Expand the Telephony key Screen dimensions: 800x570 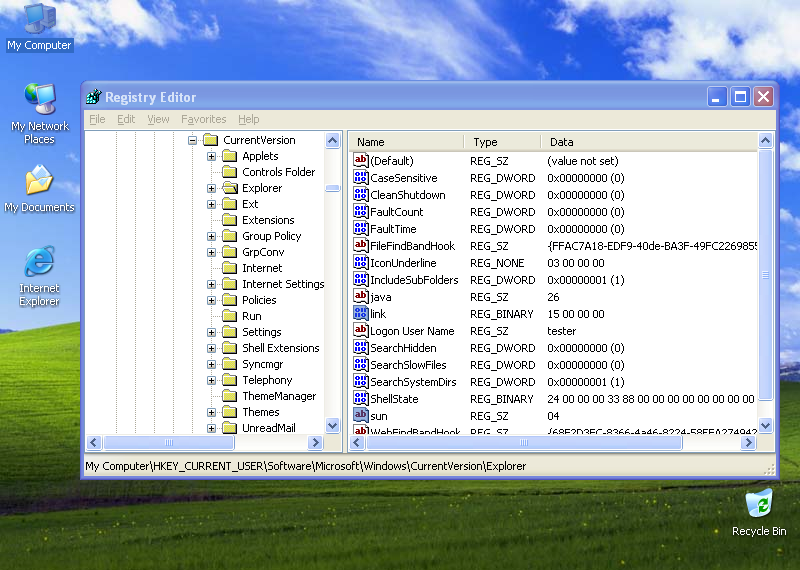click(x=211, y=380)
